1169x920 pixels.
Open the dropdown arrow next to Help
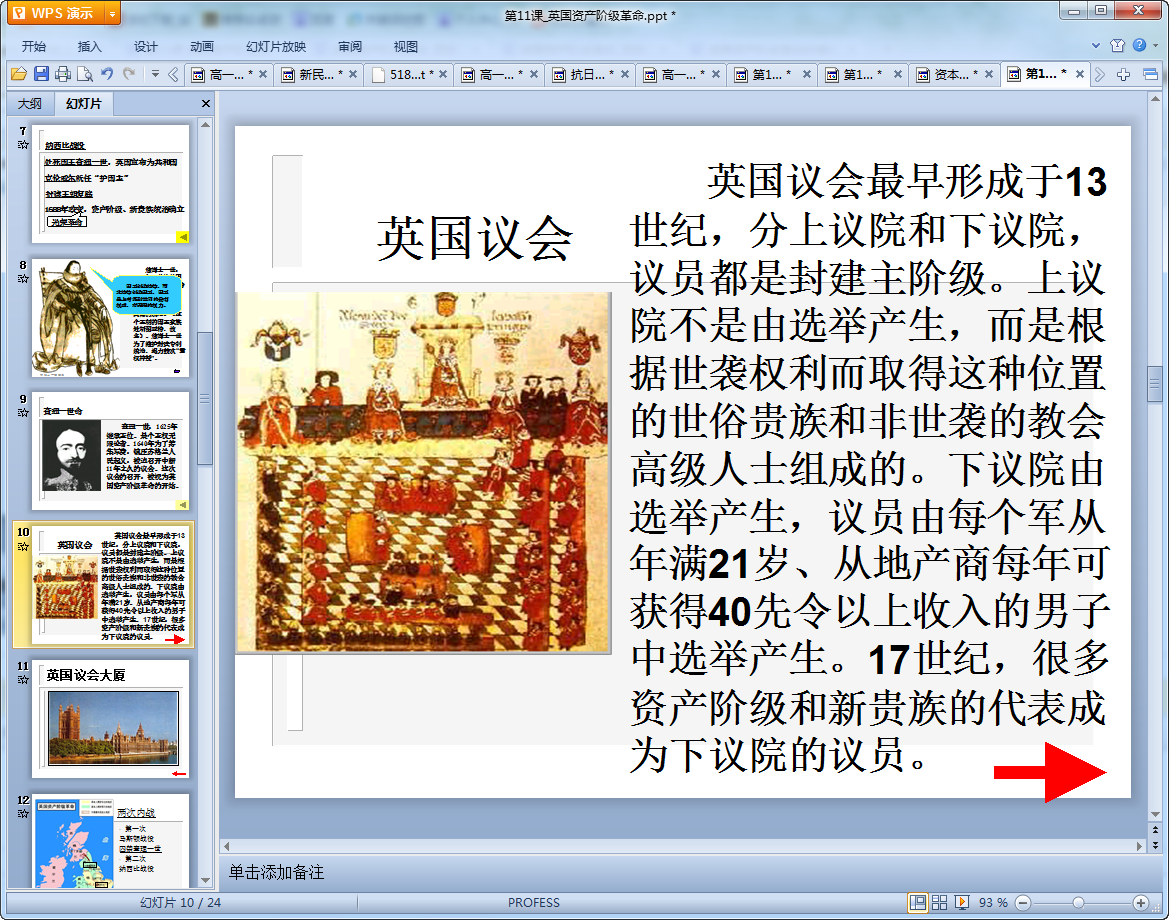1156,45
